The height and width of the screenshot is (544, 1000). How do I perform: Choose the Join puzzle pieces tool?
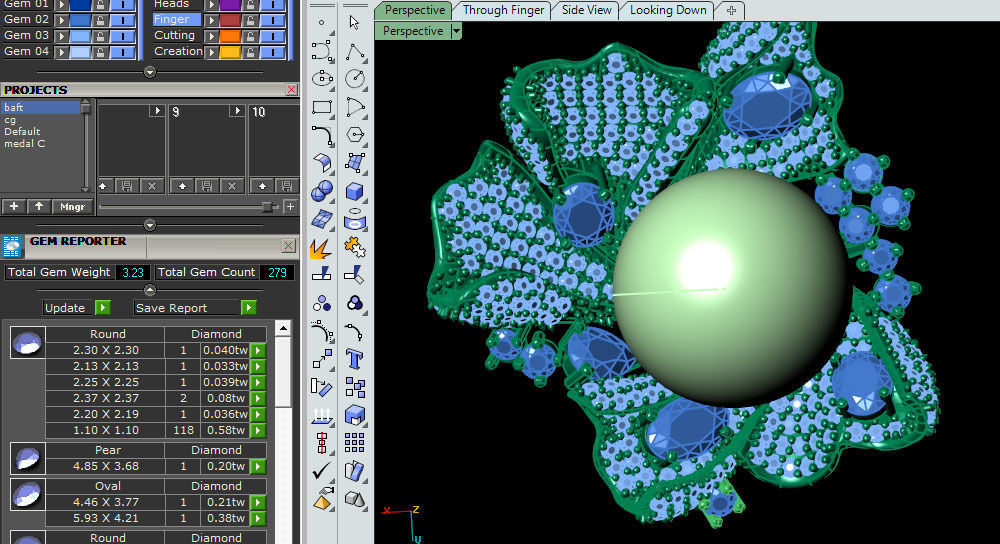point(355,247)
